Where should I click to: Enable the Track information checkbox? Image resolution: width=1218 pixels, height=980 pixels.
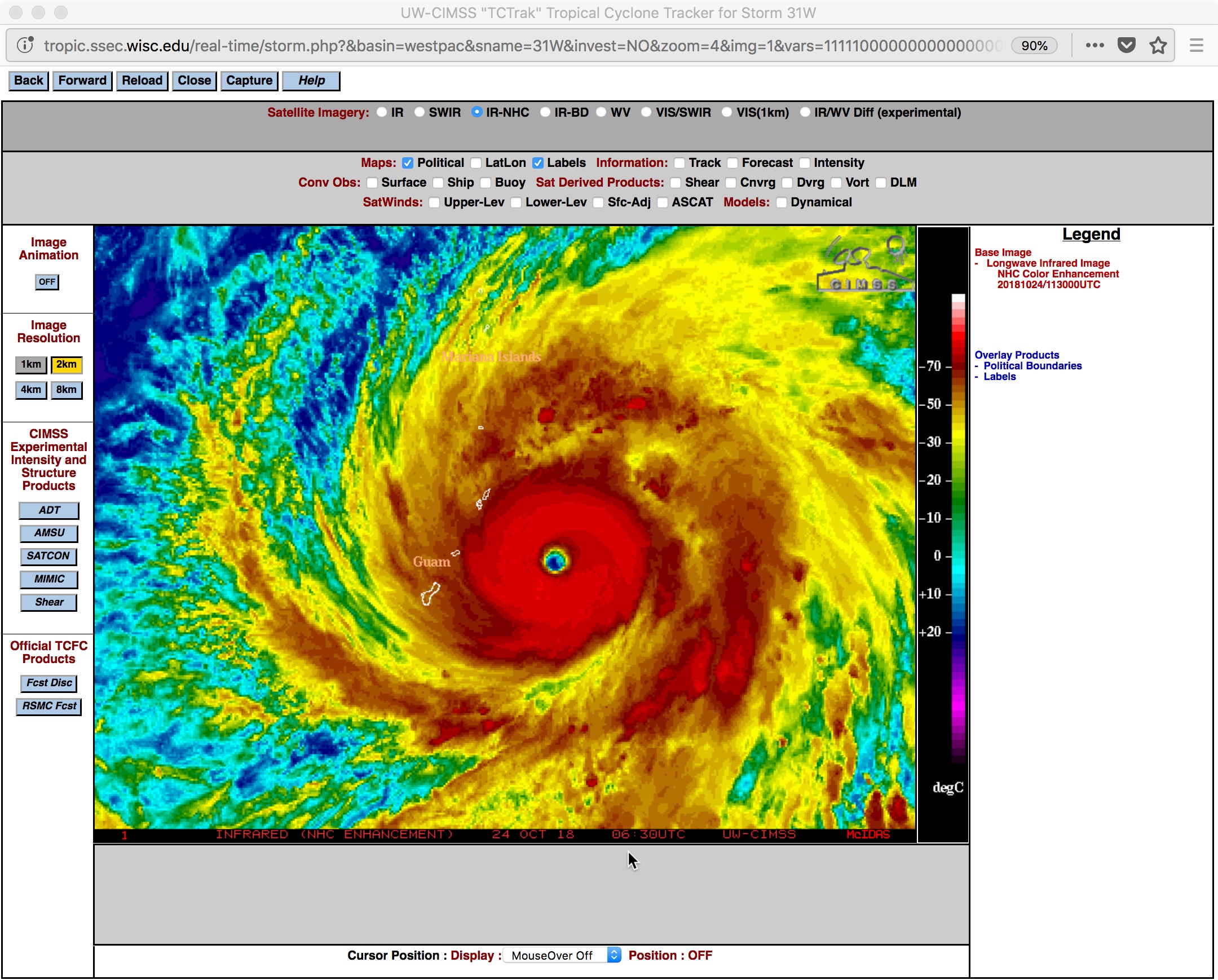(679, 162)
